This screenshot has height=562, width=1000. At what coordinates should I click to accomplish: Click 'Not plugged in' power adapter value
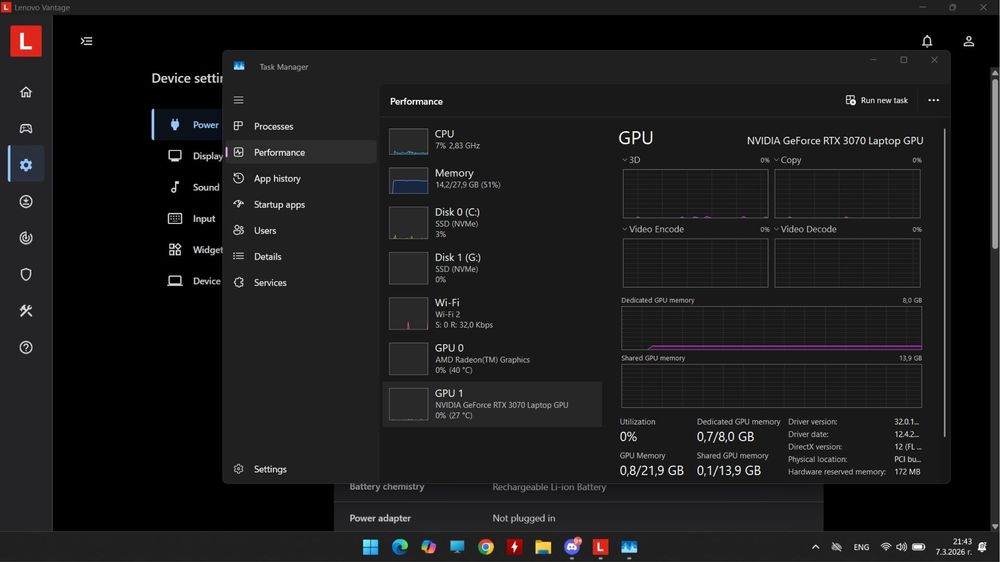coord(524,518)
